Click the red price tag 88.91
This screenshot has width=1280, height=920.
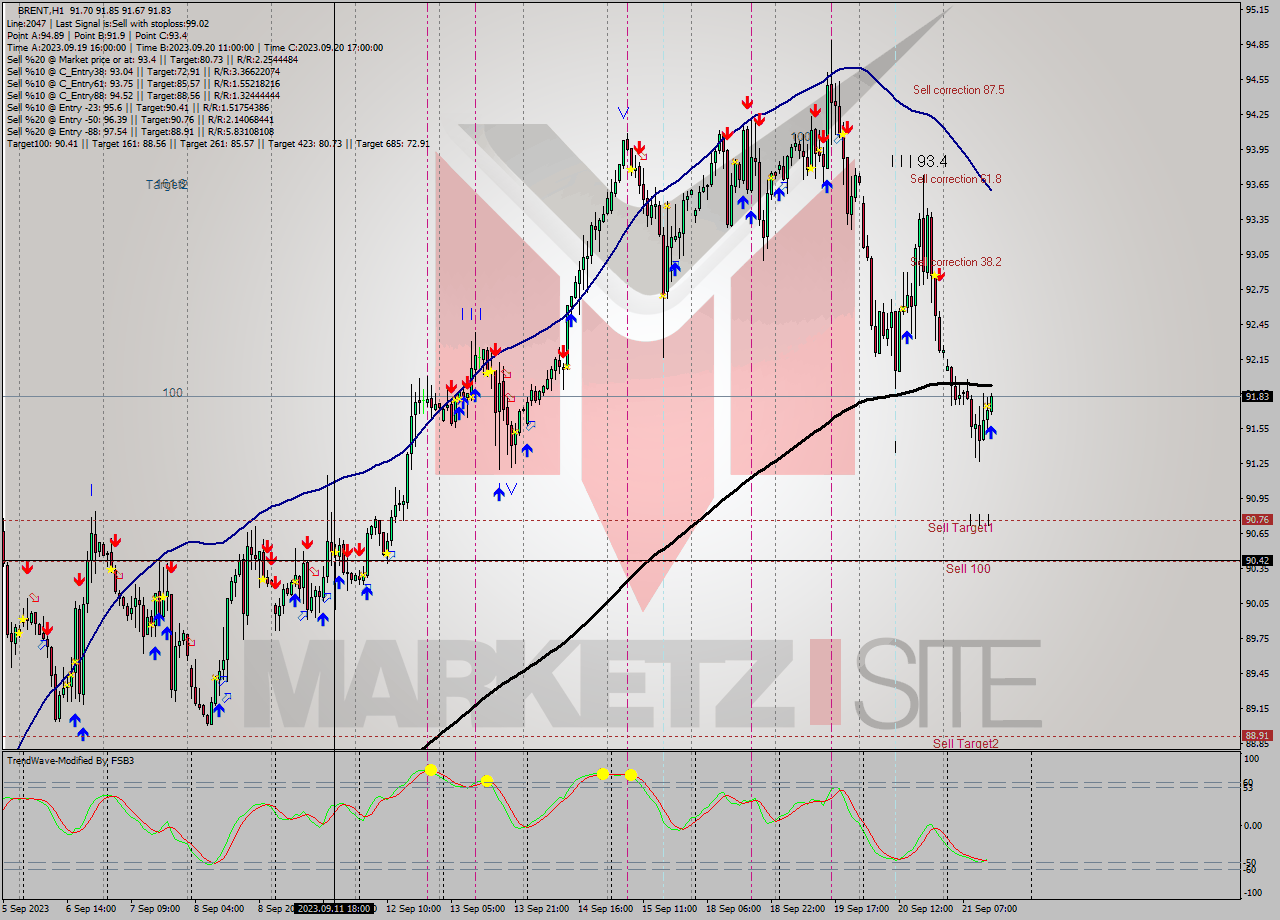tap(1257, 736)
